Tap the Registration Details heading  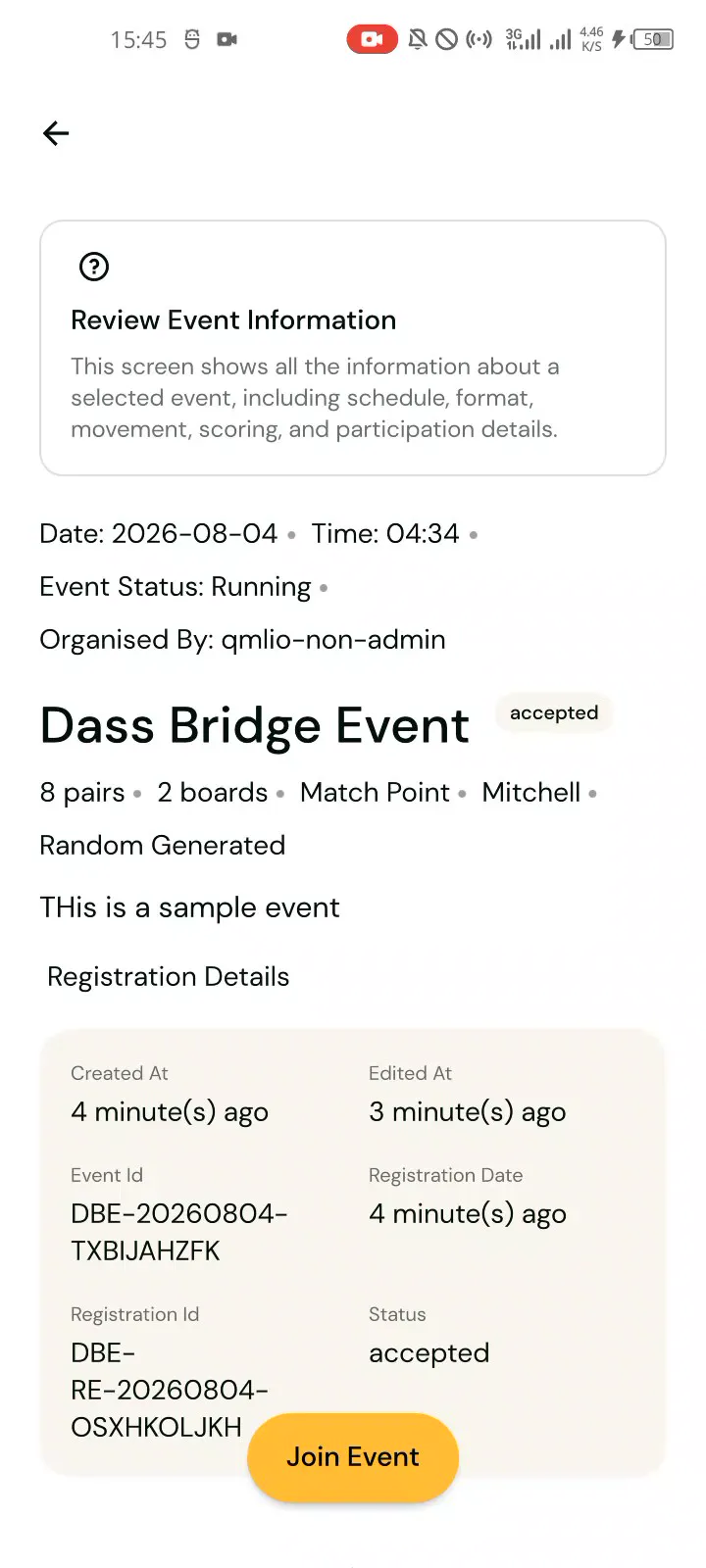(169, 977)
